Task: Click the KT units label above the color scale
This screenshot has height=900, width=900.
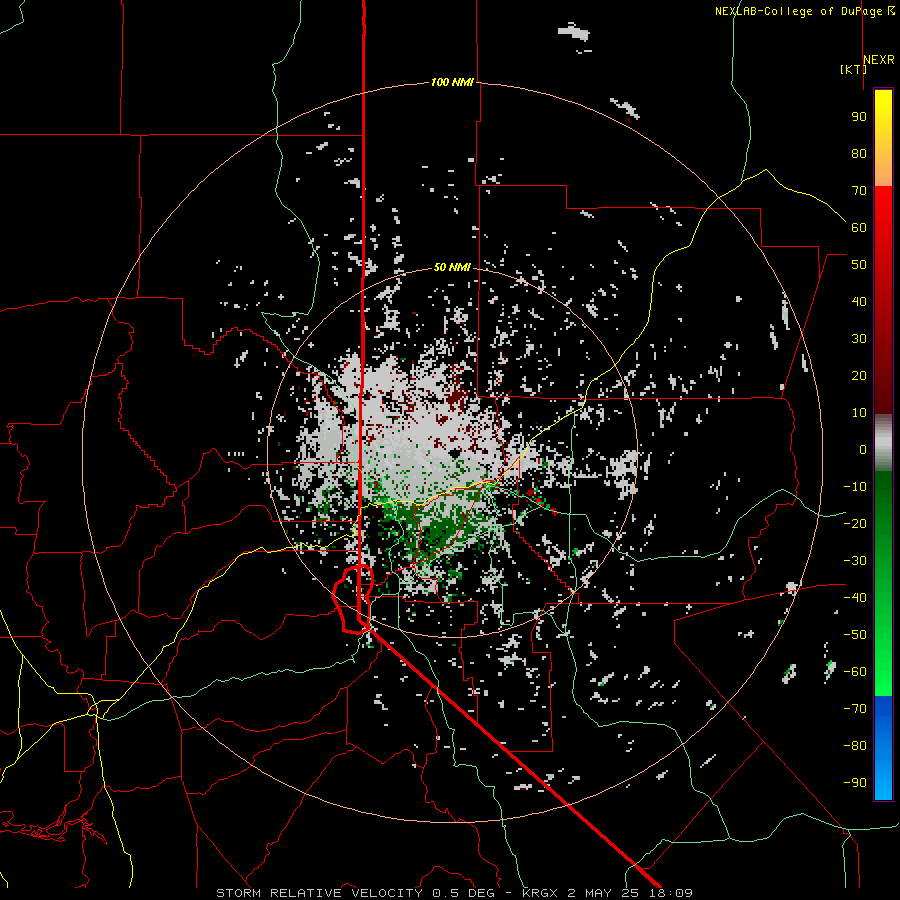Action: click(x=854, y=69)
